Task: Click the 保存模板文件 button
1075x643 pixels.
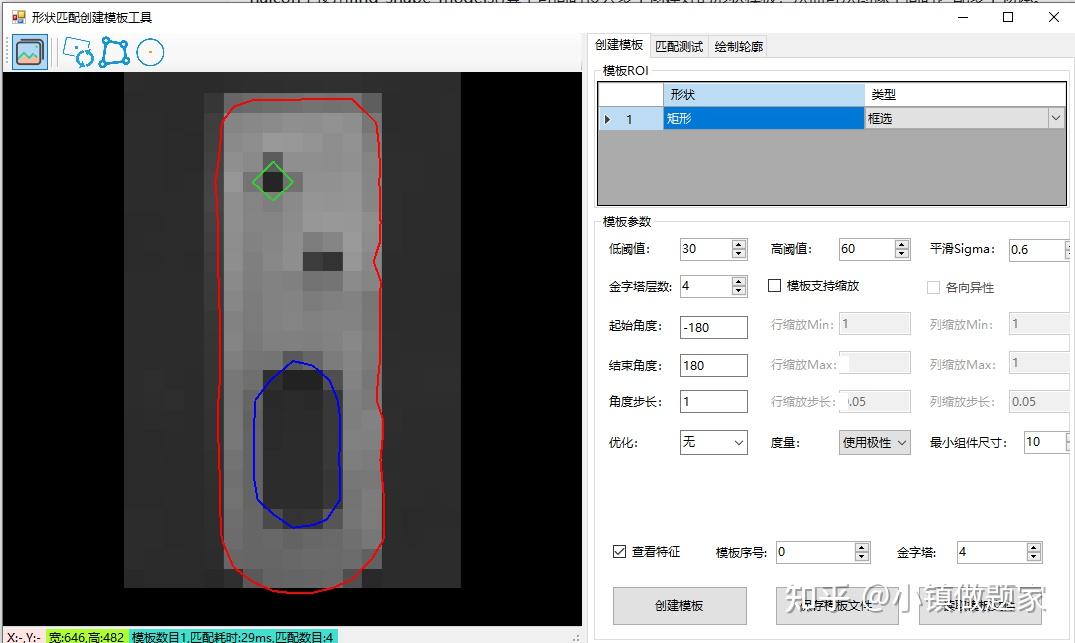Action: point(837,605)
